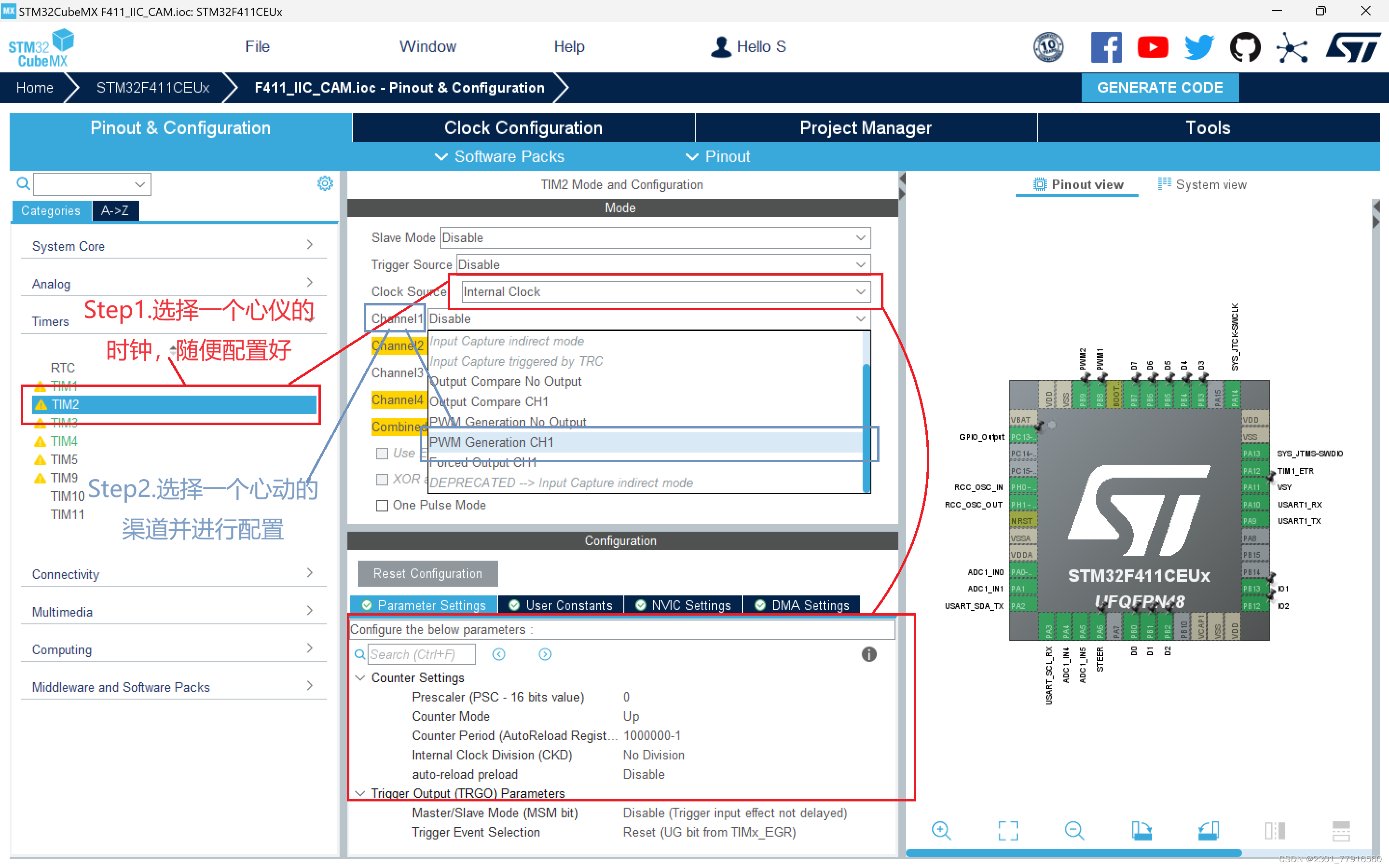Click the categories settings gear icon
1389x868 pixels.
tap(325, 184)
